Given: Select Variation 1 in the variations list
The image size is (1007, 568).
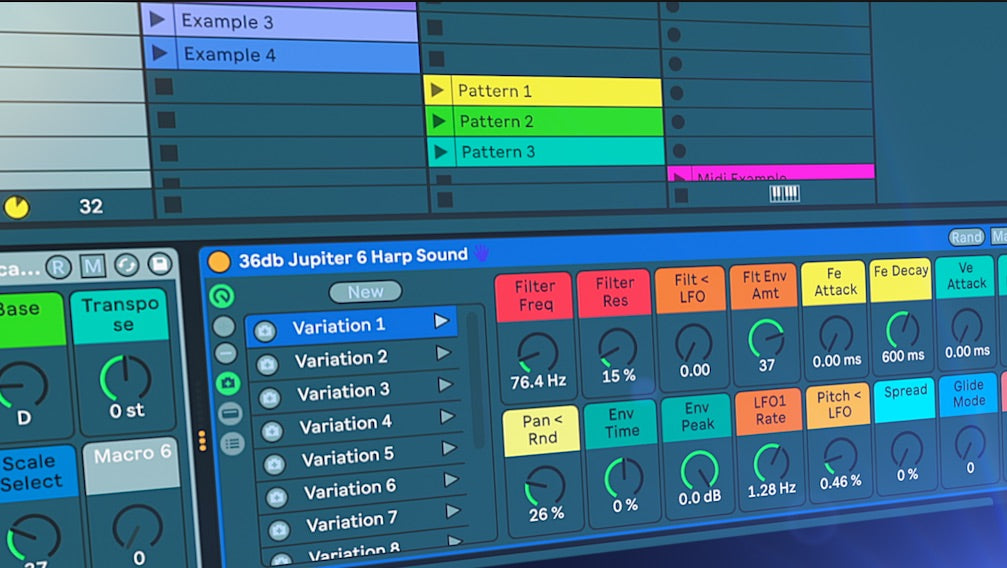Looking at the screenshot, I should [x=338, y=326].
